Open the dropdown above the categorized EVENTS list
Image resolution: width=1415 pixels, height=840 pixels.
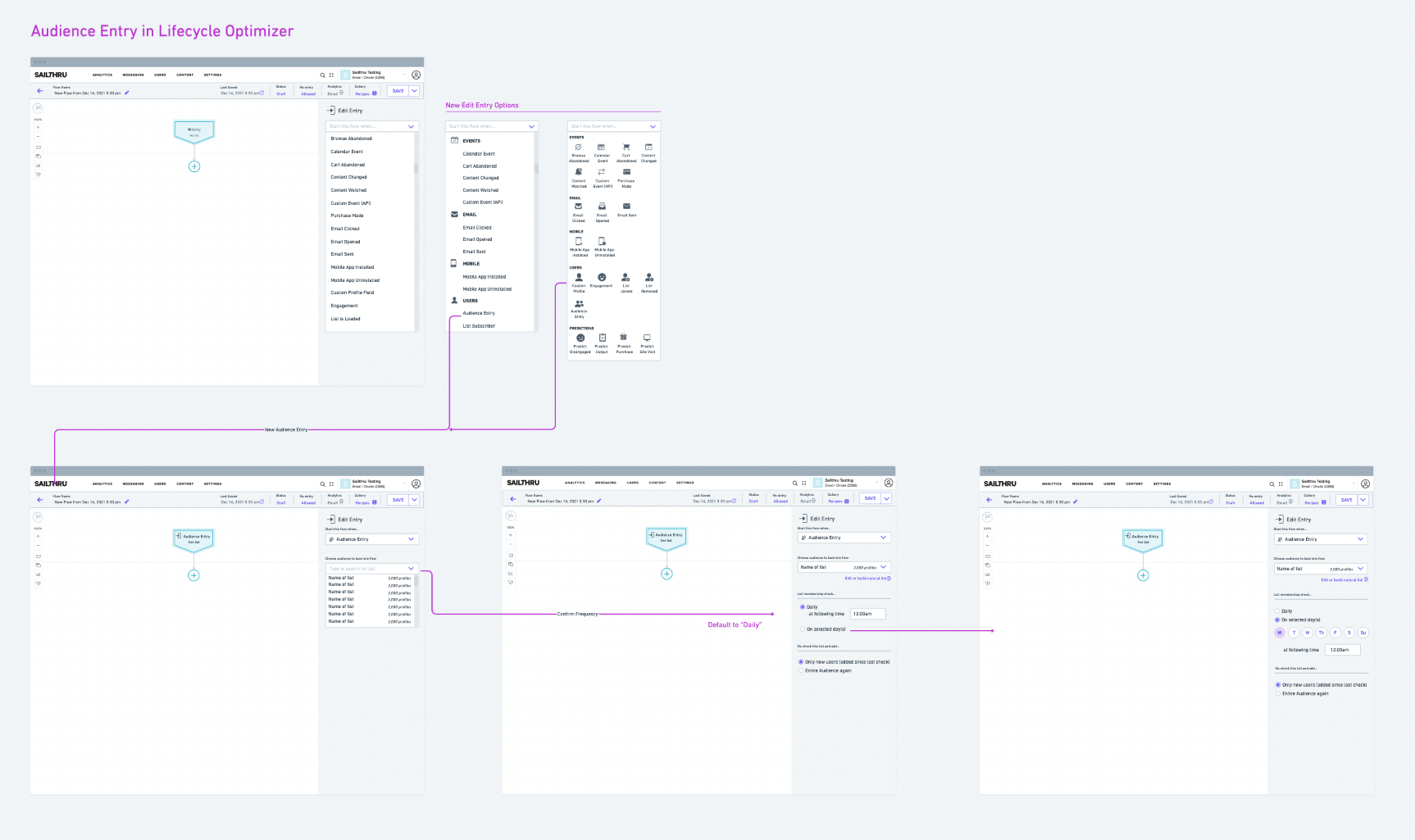(491, 126)
